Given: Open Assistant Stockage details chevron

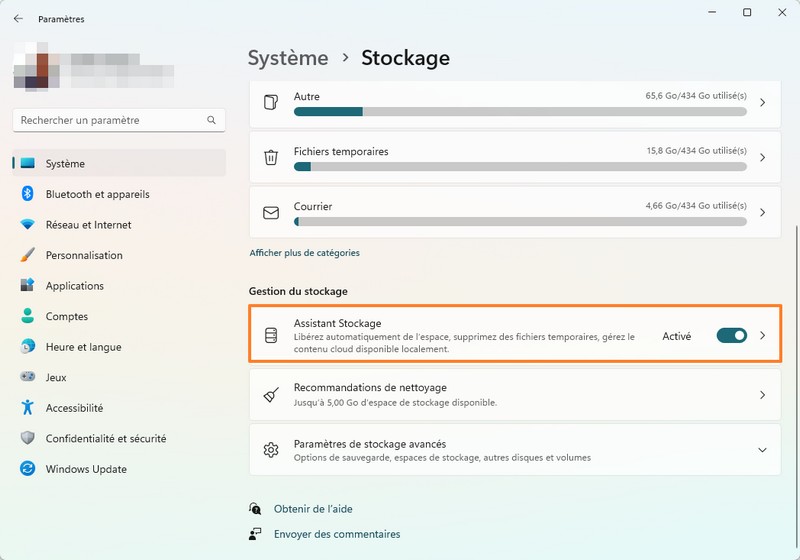Looking at the screenshot, I should tap(762, 336).
